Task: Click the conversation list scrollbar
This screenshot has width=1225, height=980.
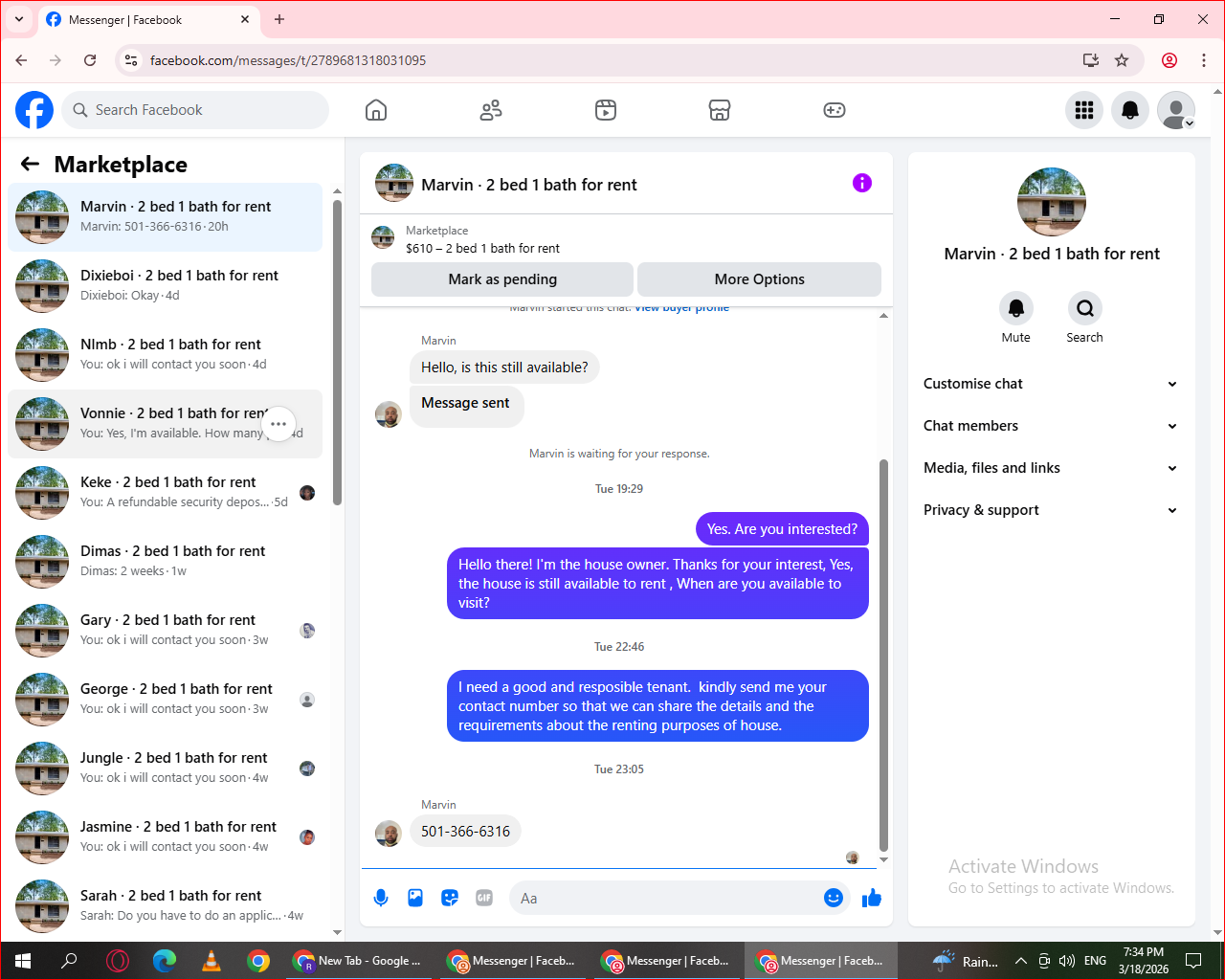Action: point(337,352)
